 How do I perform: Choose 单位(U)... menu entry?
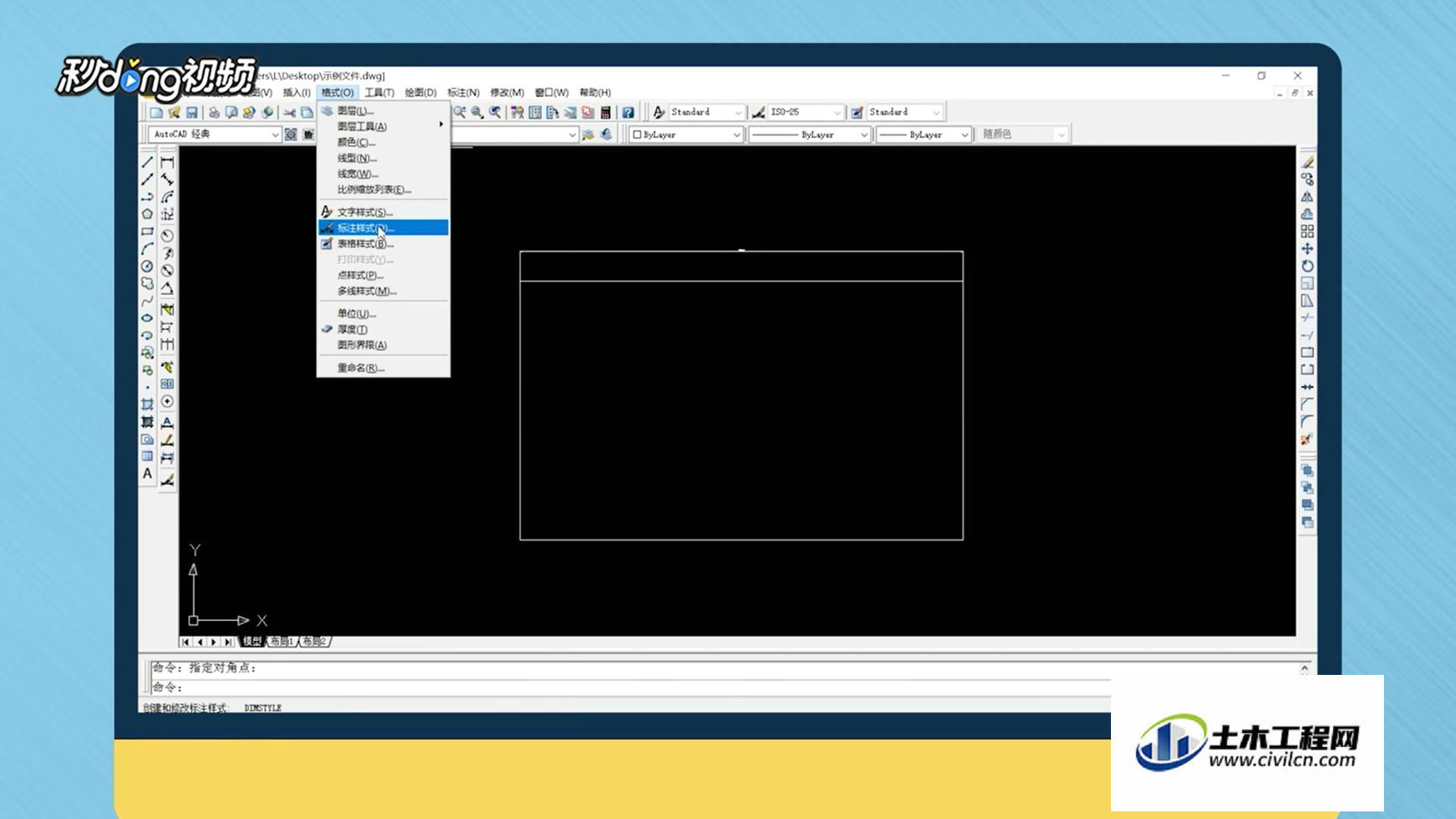(383, 314)
